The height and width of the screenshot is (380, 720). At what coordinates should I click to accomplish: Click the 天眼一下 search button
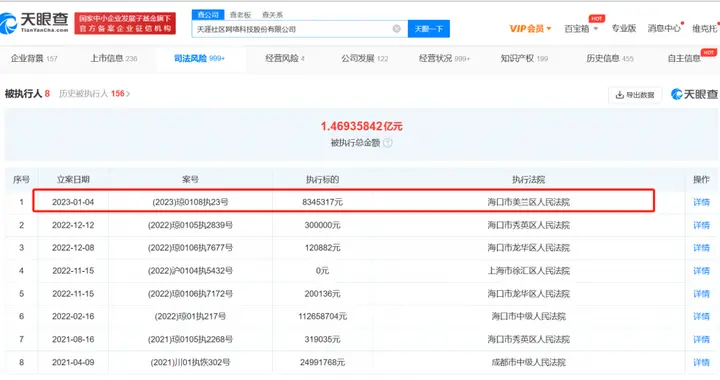click(x=428, y=29)
